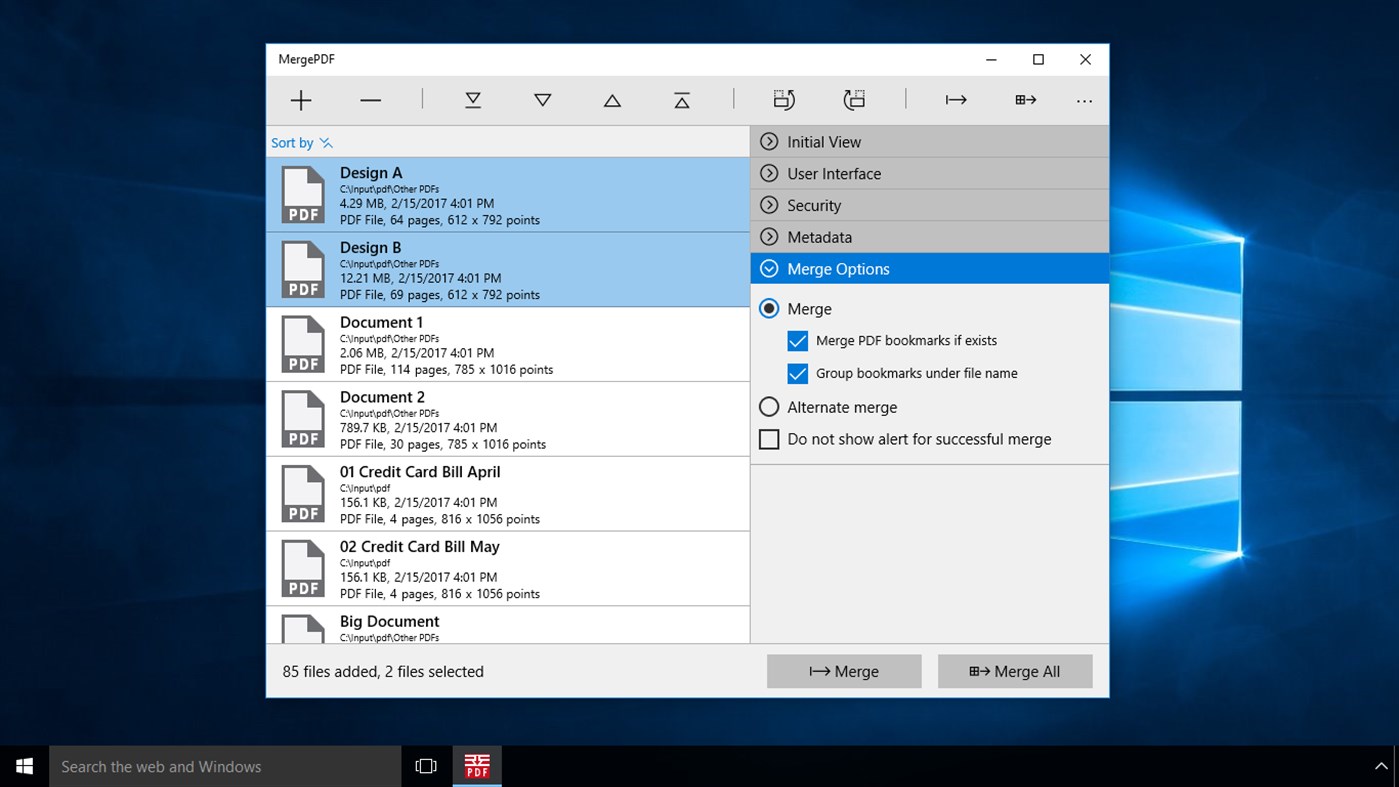Open the Sort by dropdown
Screen dimensions: 1399x787
pyautogui.click(x=301, y=142)
